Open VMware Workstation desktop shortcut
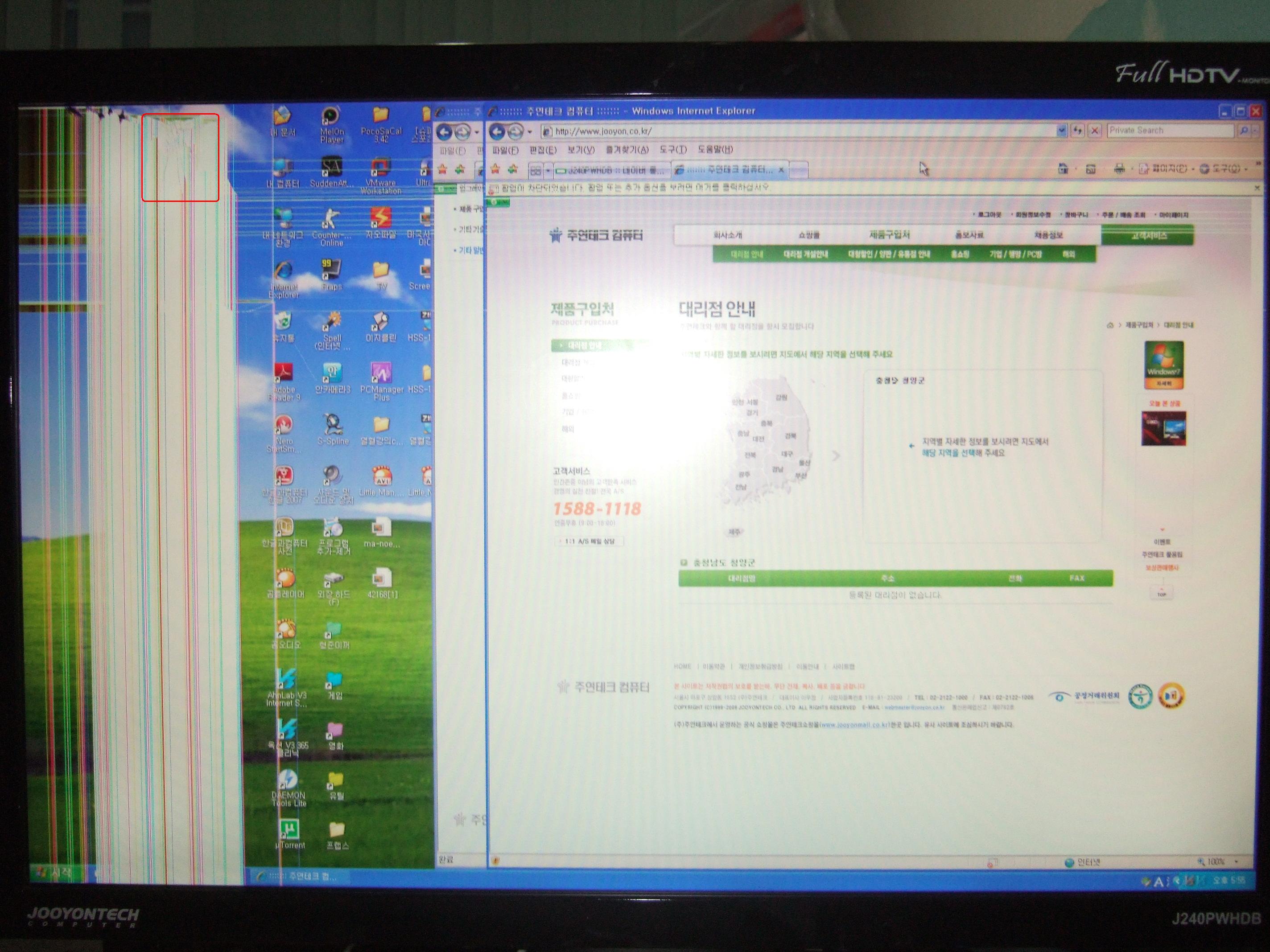1270x952 pixels. pos(381,176)
